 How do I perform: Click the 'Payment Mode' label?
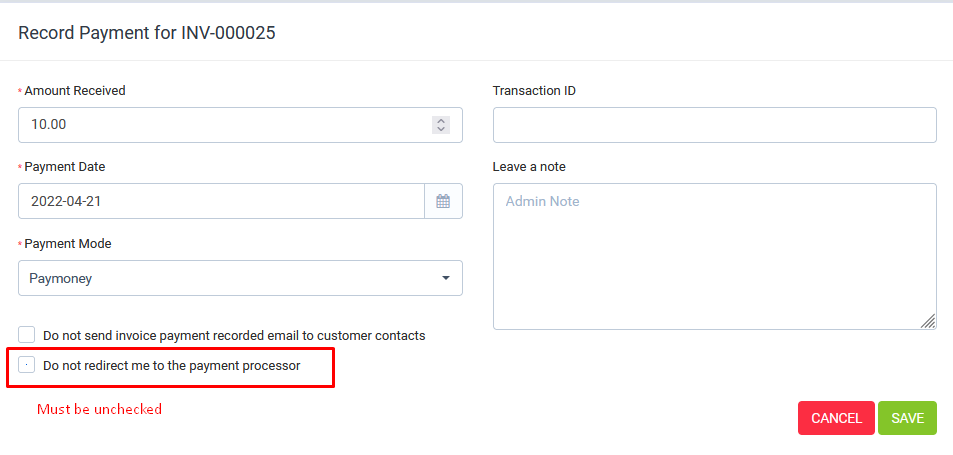coord(68,244)
